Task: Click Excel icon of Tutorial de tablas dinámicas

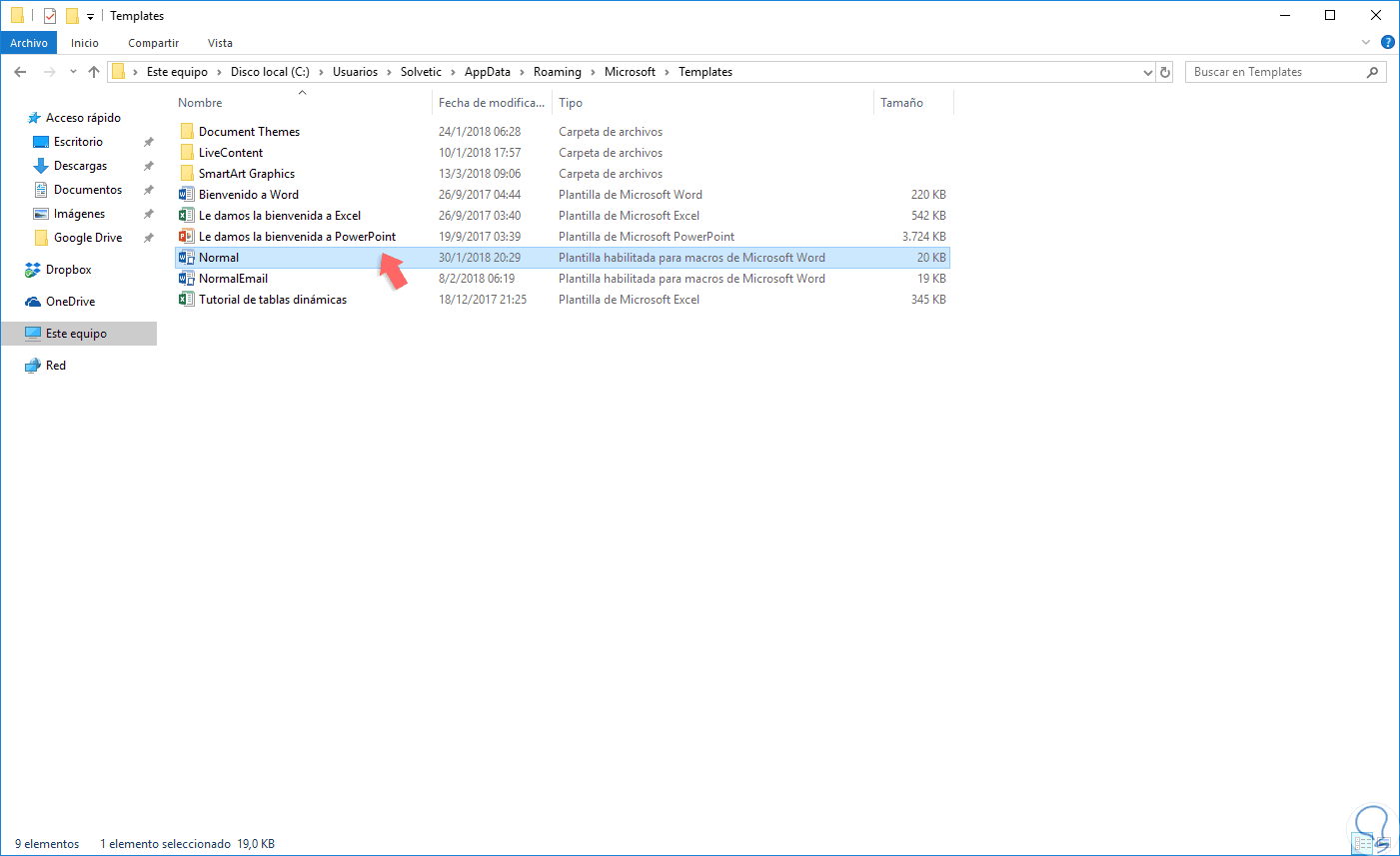Action: point(186,300)
